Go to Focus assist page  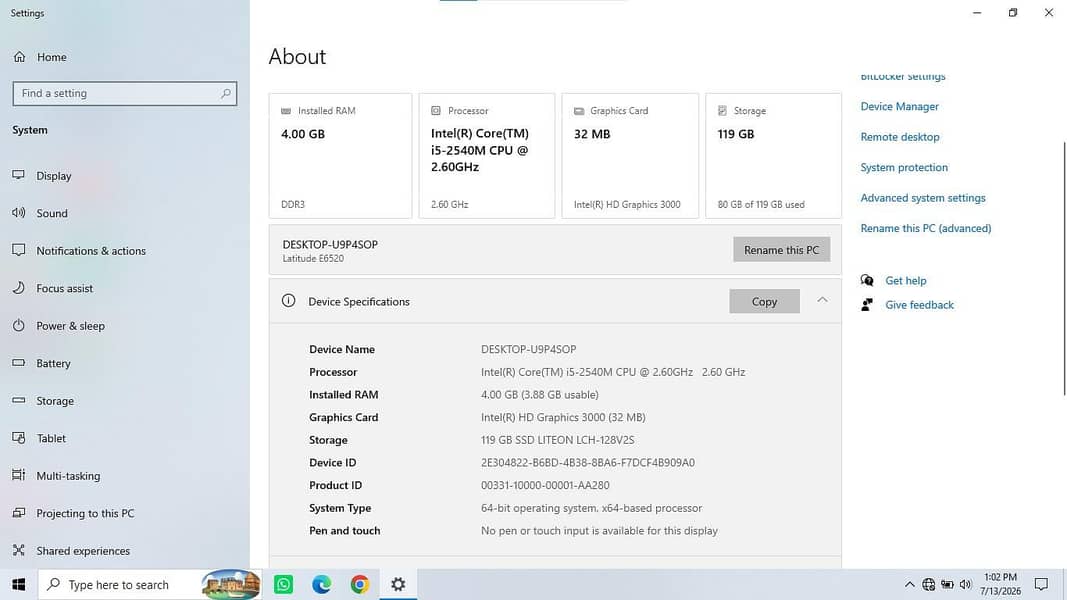(x=65, y=288)
